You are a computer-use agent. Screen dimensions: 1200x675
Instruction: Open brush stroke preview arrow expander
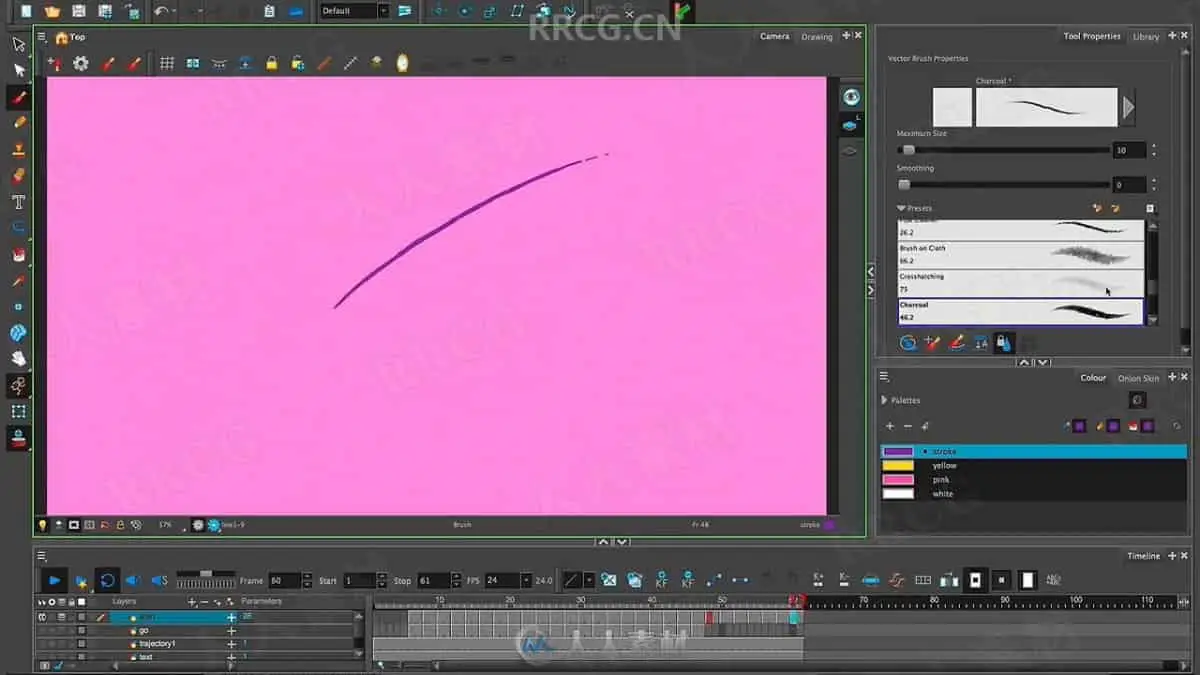(x=1129, y=107)
